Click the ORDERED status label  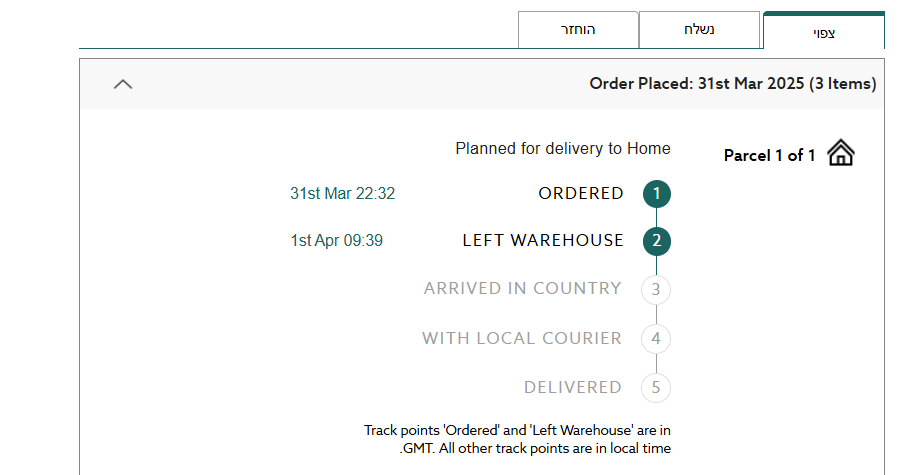click(581, 193)
